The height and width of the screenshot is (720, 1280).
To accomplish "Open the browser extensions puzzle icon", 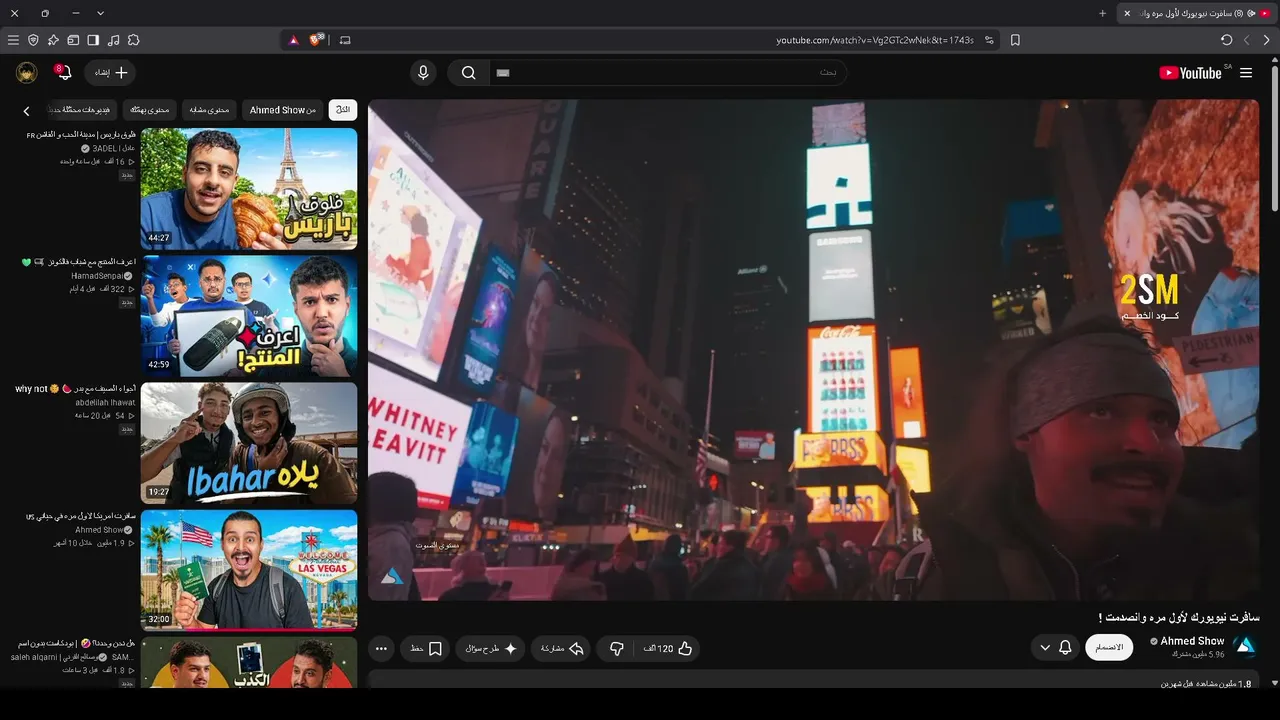I will [x=133, y=40].
